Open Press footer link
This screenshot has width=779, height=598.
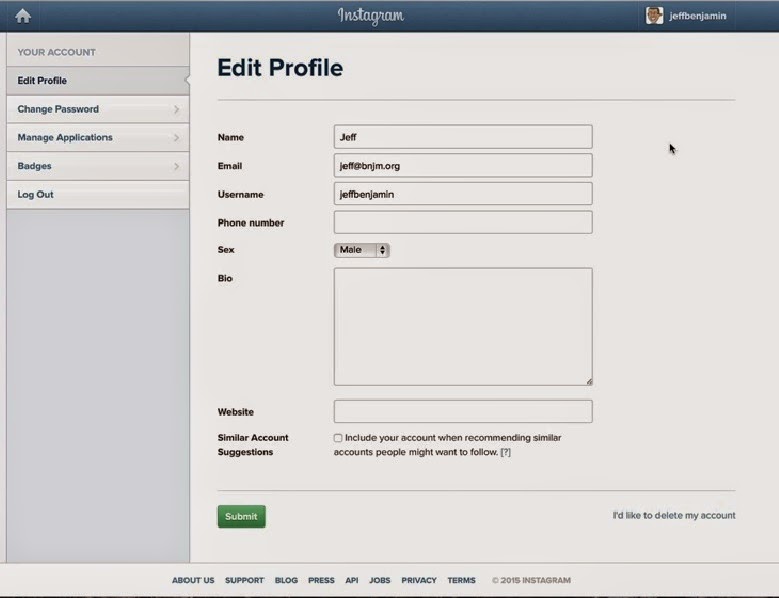click(x=321, y=580)
